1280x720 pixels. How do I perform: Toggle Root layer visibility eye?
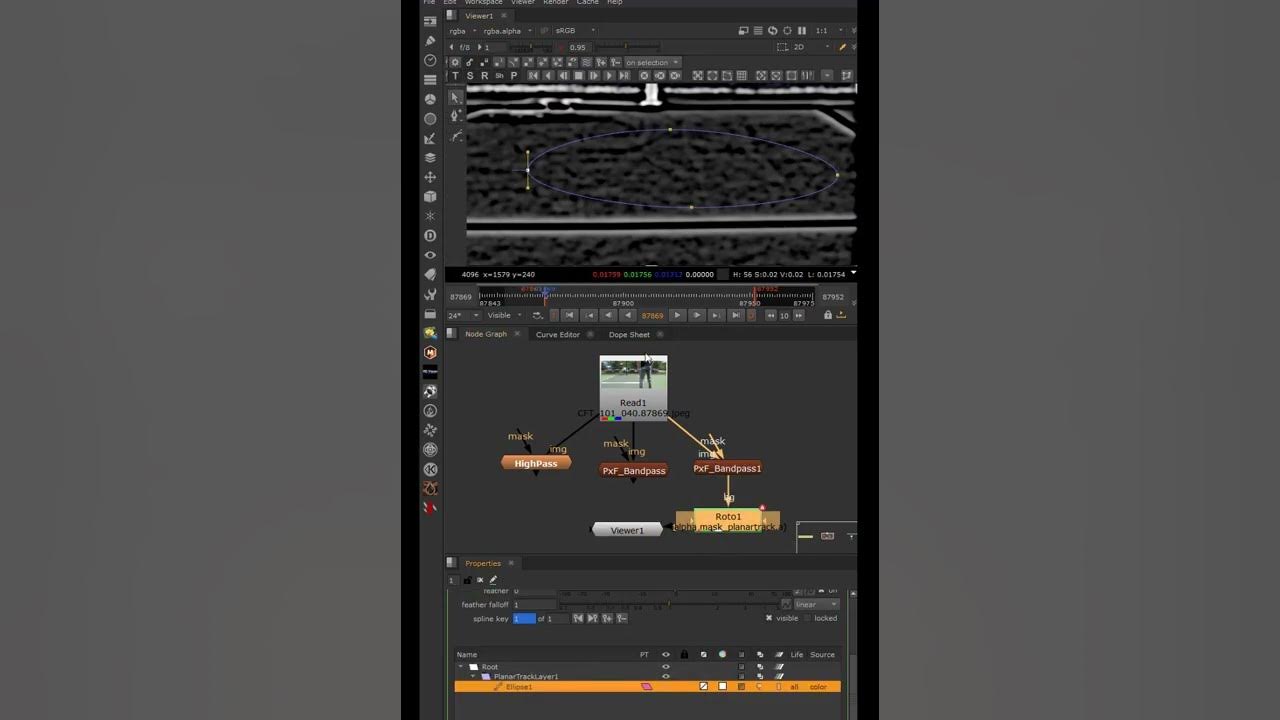(x=666, y=667)
